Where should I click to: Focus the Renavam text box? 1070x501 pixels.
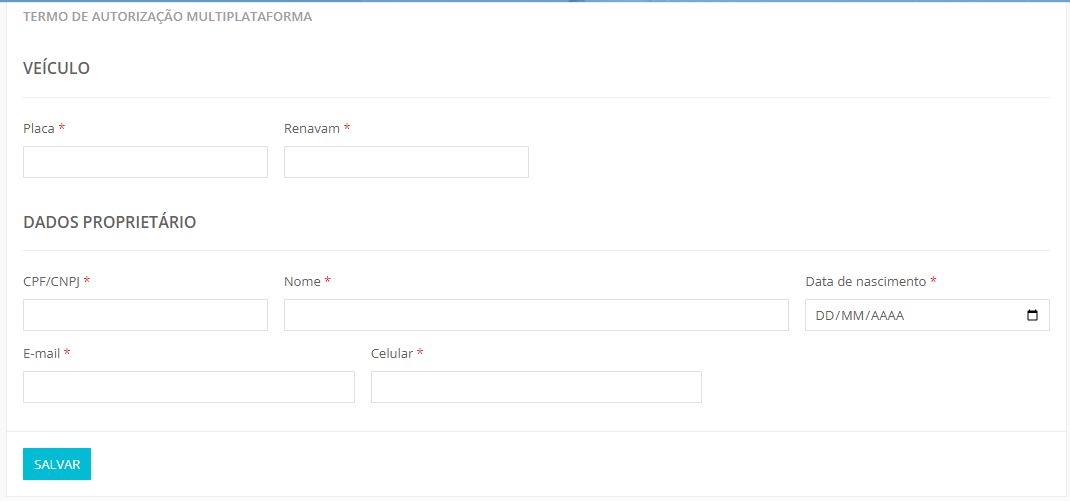(x=406, y=162)
